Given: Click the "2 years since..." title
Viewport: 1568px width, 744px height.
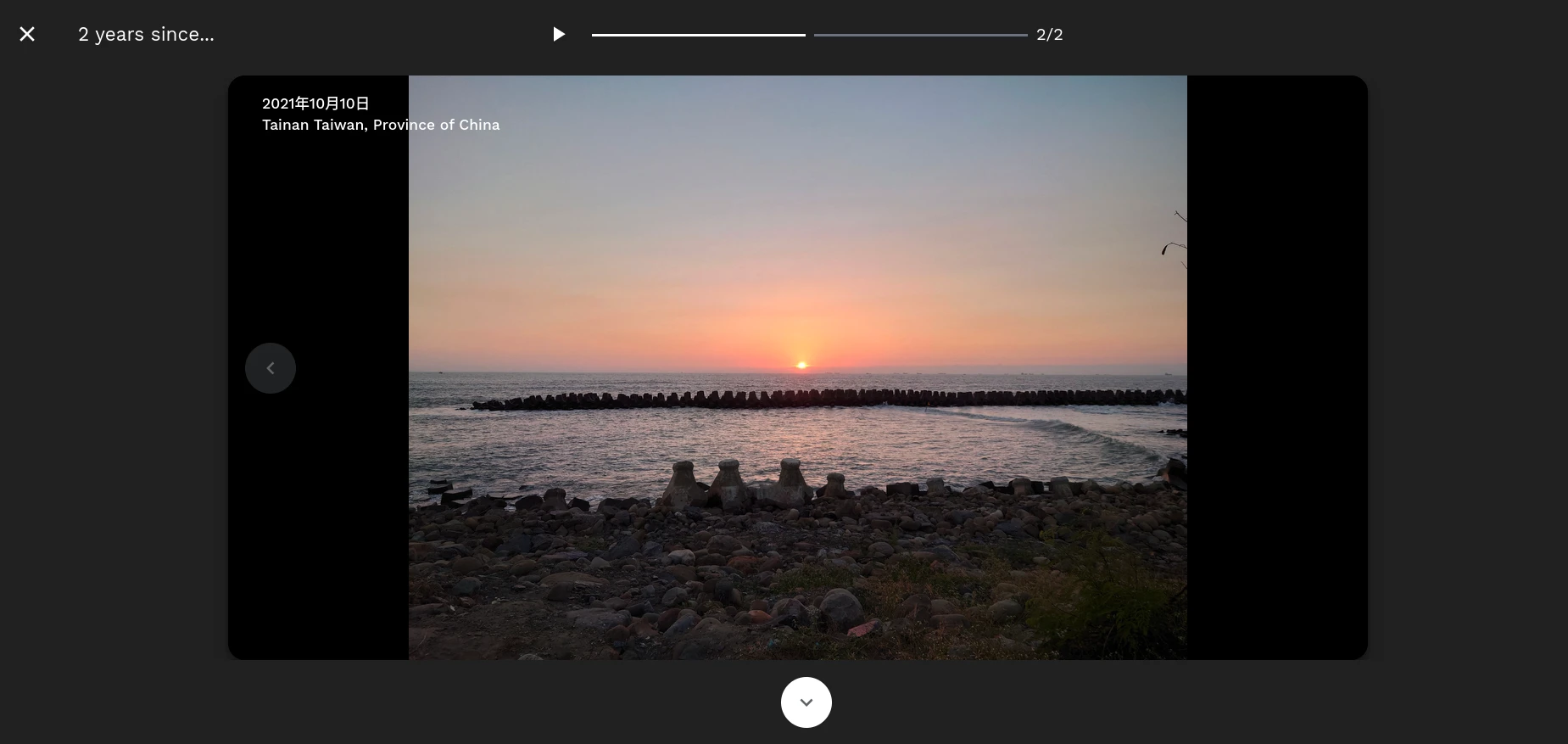Looking at the screenshot, I should [x=146, y=35].
